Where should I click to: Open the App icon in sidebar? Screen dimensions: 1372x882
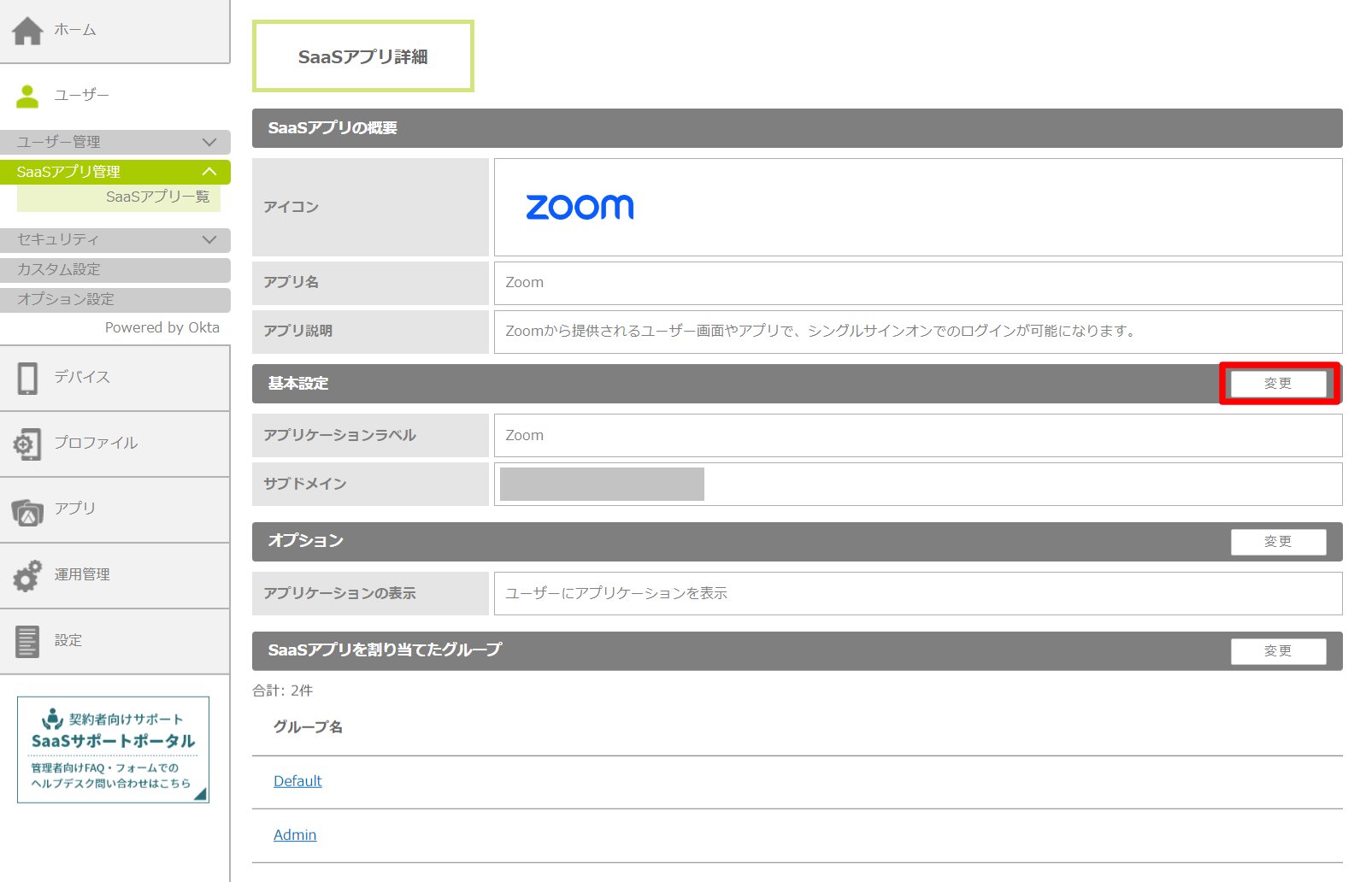pos(27,510)
